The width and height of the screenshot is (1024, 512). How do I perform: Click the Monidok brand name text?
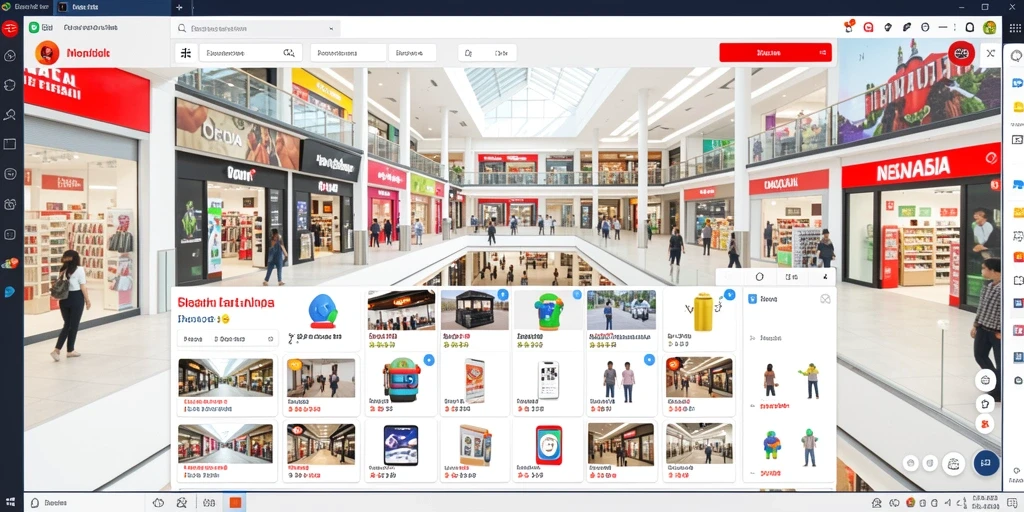(x=88, y=54)
